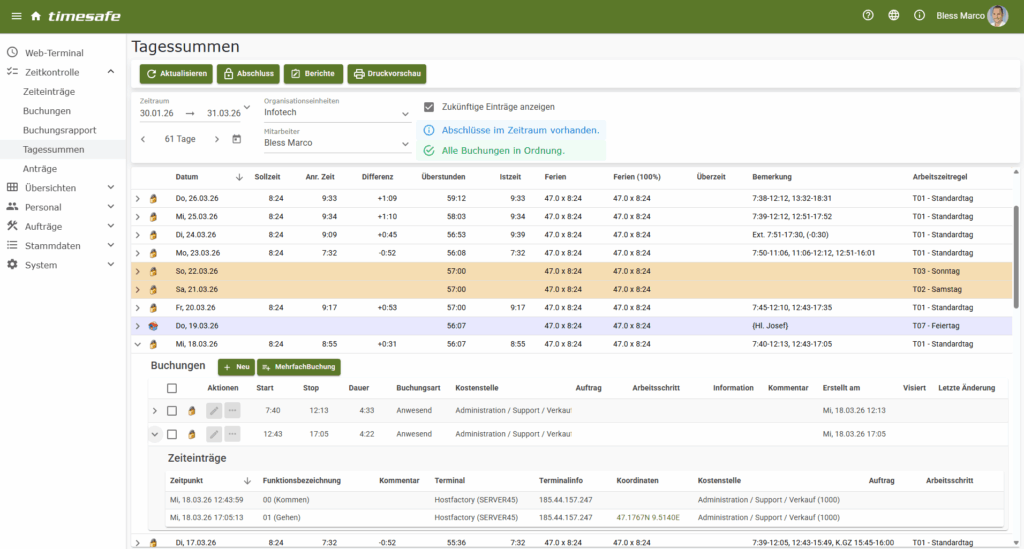Click lock icon on Do, 26.03.26 row
1024x549 pixels.
click(x=153, y=198)
